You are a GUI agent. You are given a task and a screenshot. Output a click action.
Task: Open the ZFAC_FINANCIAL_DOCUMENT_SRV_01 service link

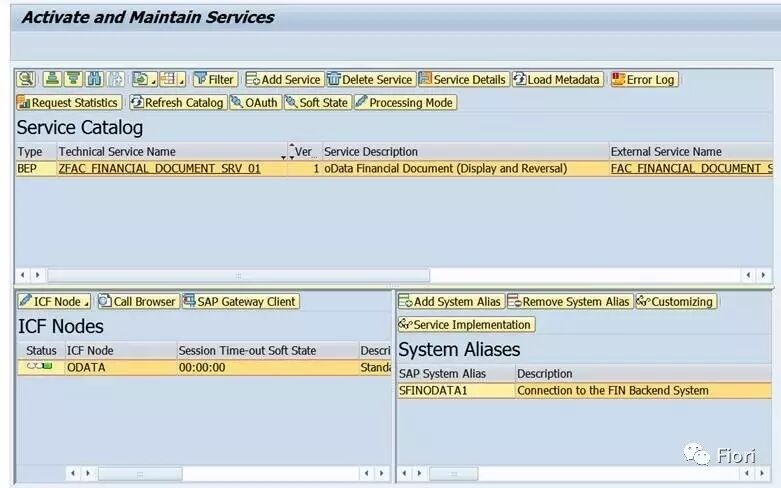coord(159,168)
